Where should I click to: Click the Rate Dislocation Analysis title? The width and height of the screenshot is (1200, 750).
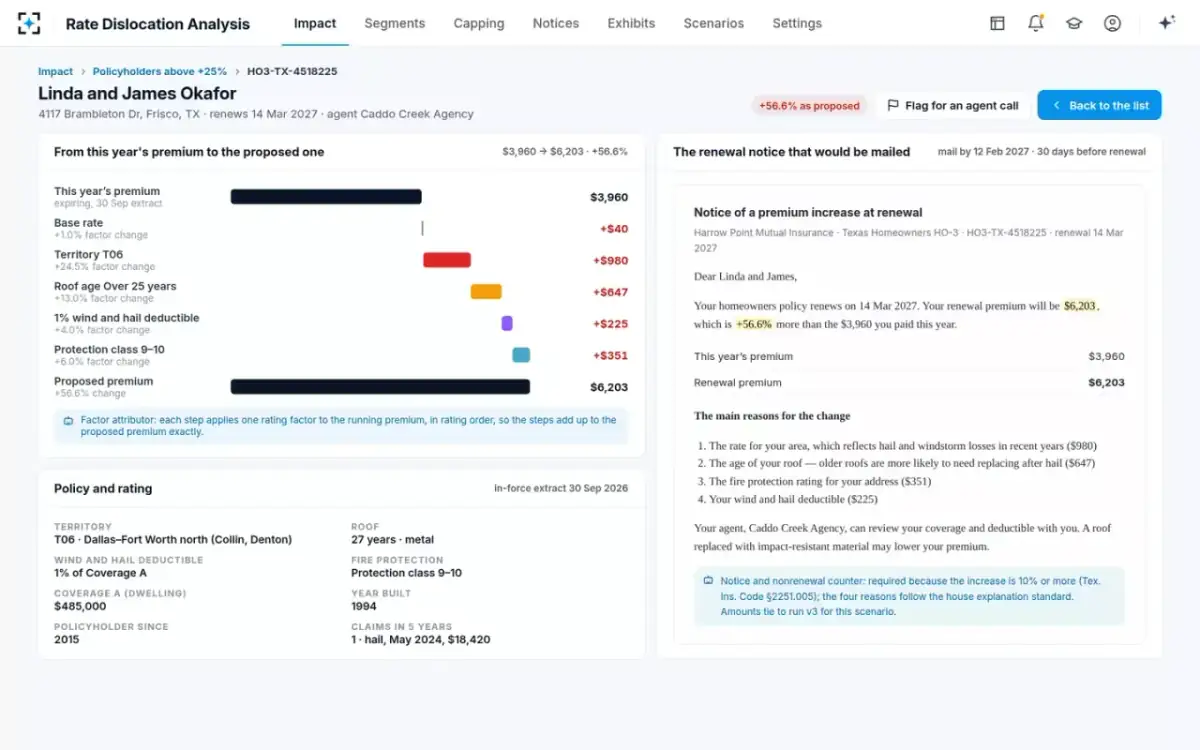click(x=158, y=23)
